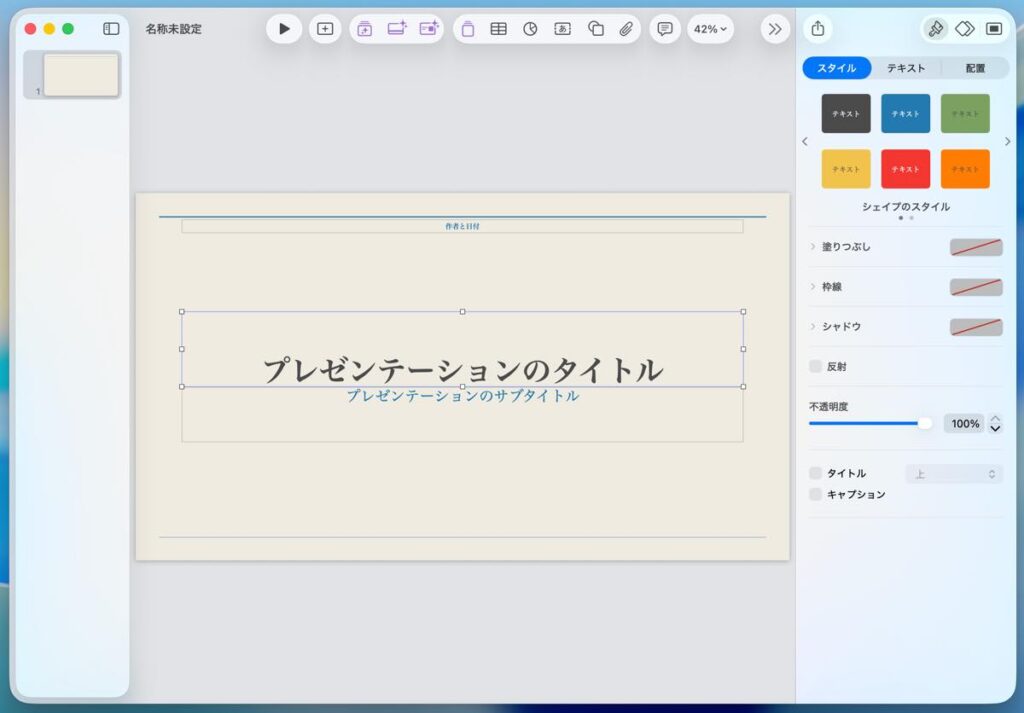Click the プレゼンテーションのタイトル text
This screenshot has width=1024, height=713.
462,370
